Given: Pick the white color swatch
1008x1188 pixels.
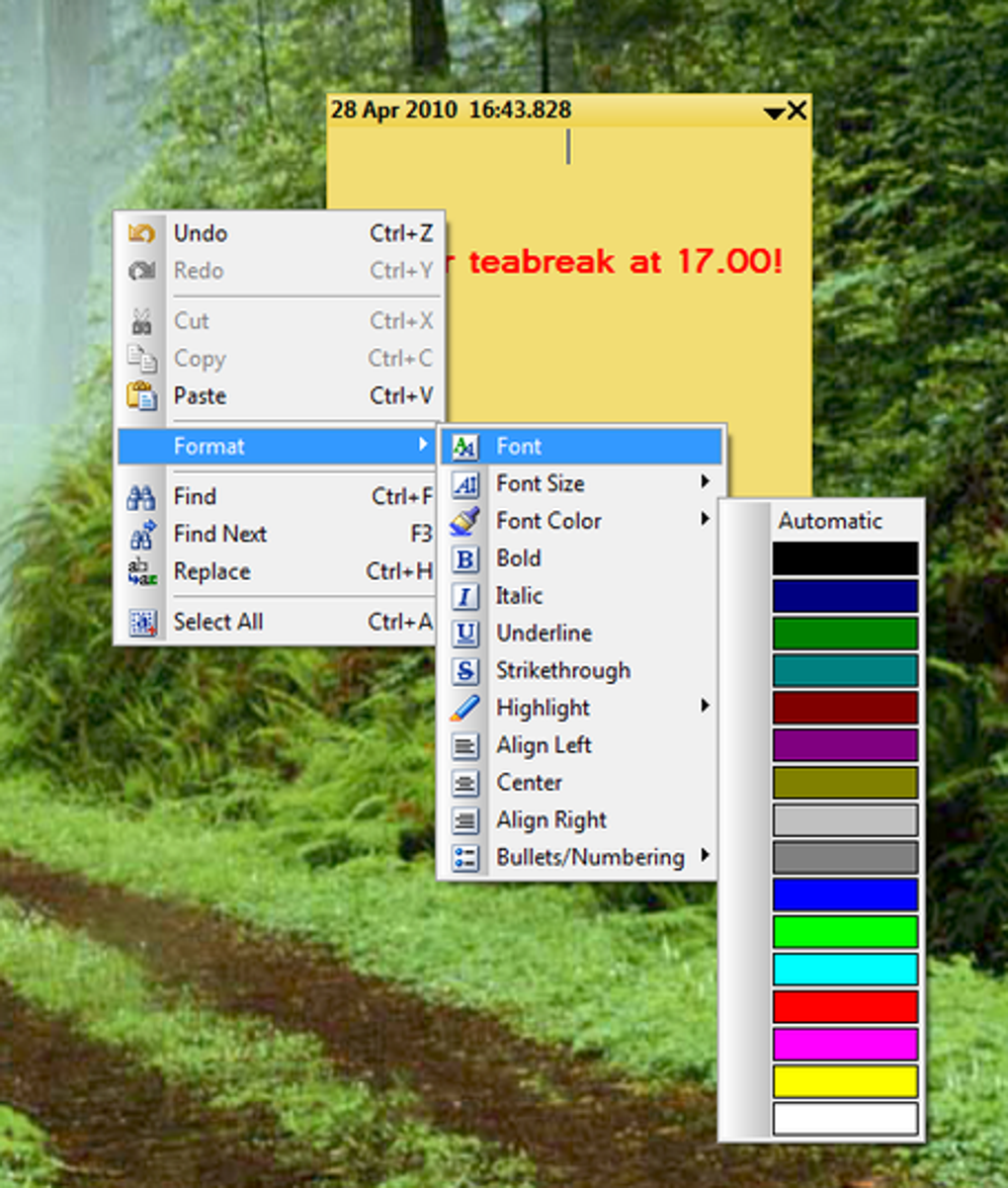Looking at the screenshot, I should (845, 1119).
